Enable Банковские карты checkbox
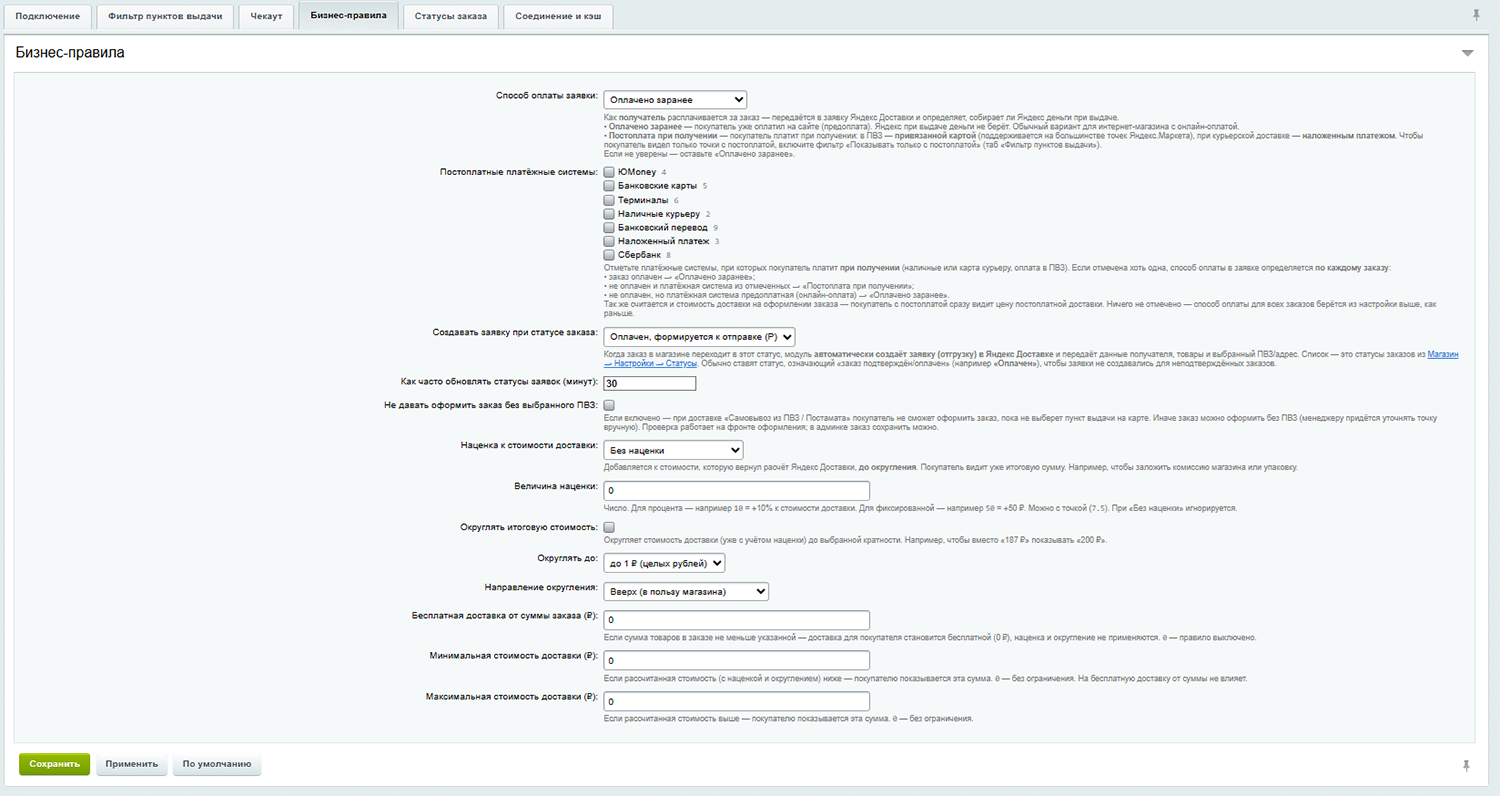Viewport: 1500px width, 796px height. click(609, 186)
